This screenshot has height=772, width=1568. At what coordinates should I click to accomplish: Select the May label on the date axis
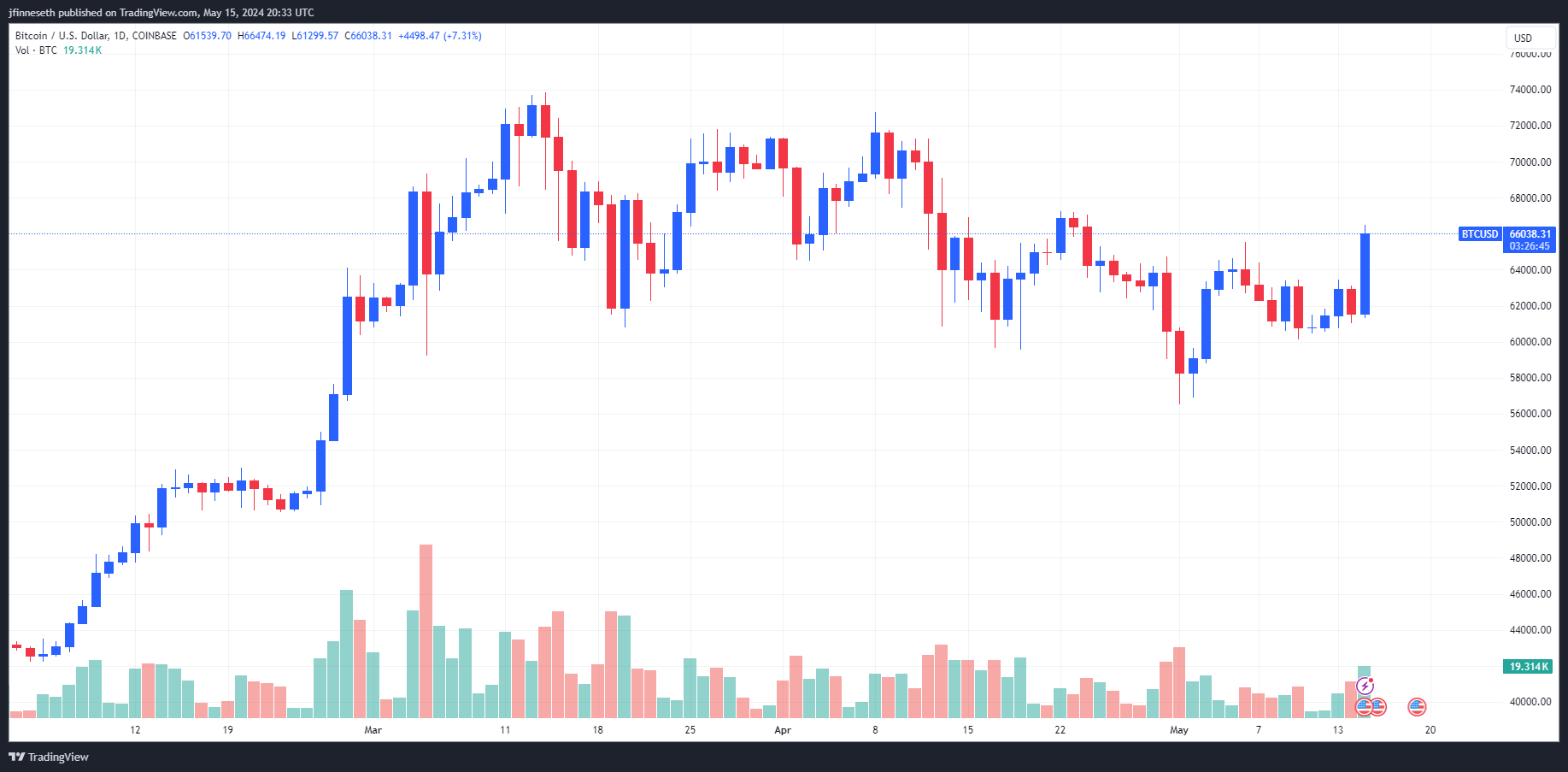[1178, 730]
